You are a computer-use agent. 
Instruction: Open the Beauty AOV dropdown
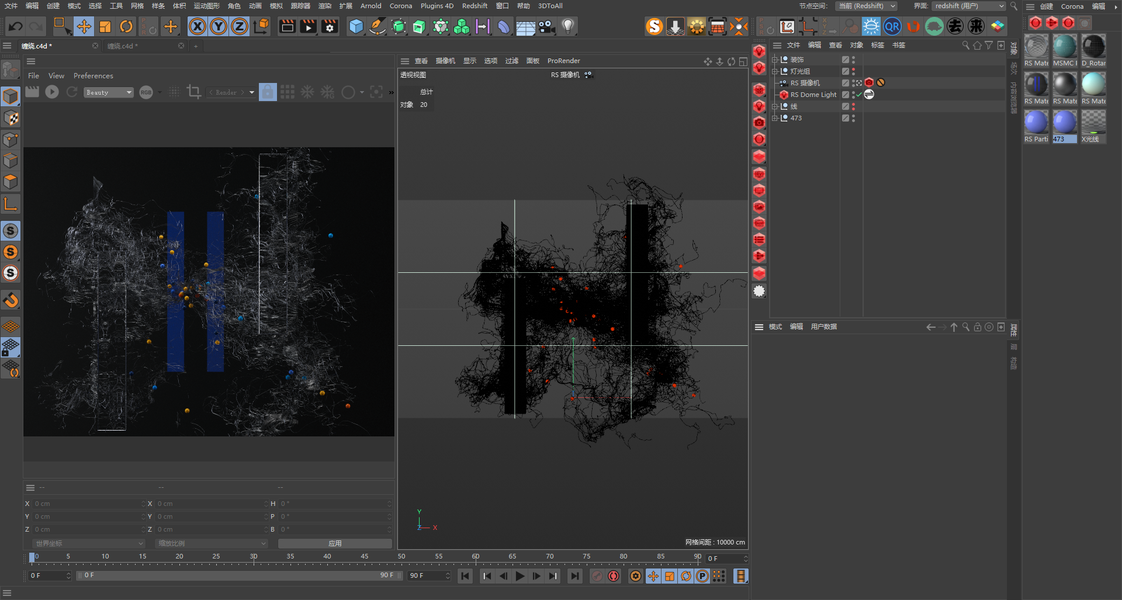tap(108, 92)
